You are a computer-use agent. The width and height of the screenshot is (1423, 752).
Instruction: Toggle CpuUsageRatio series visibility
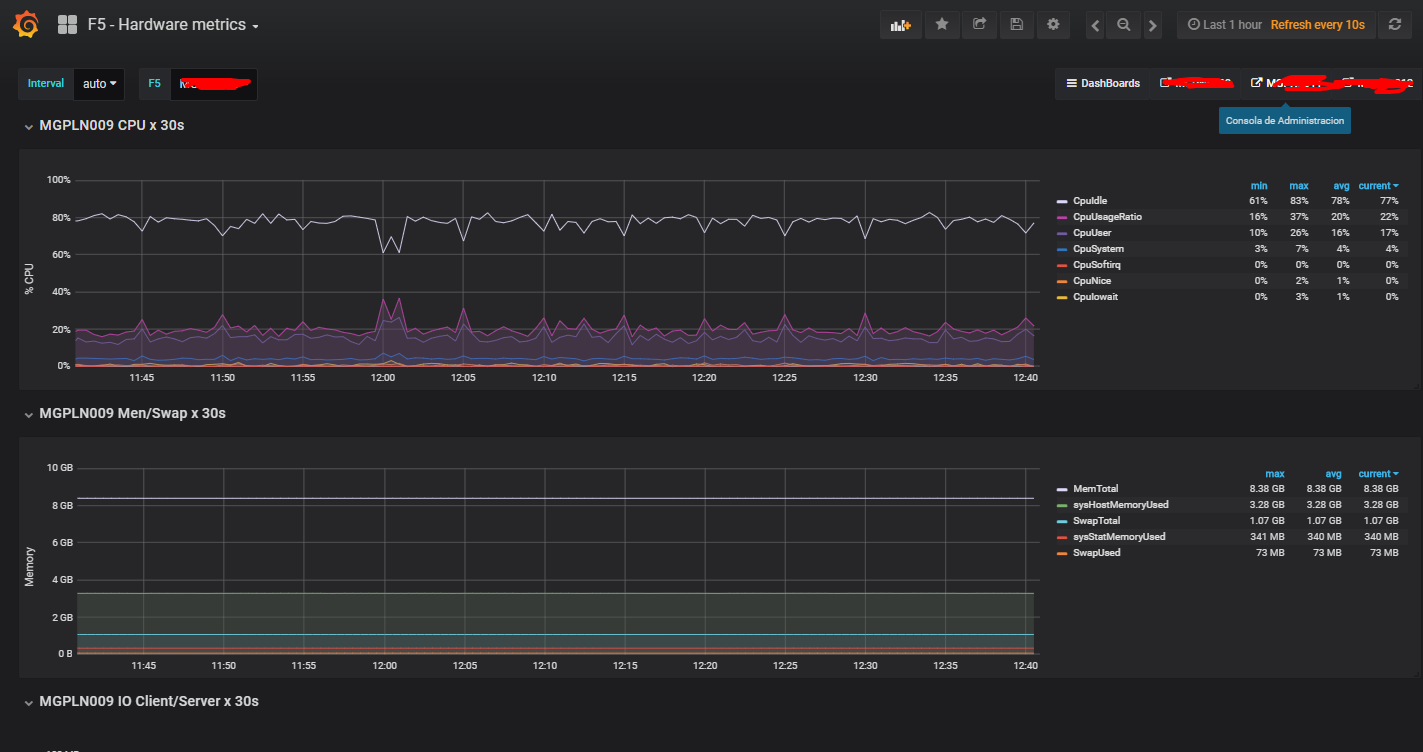tap(1106, 217)
